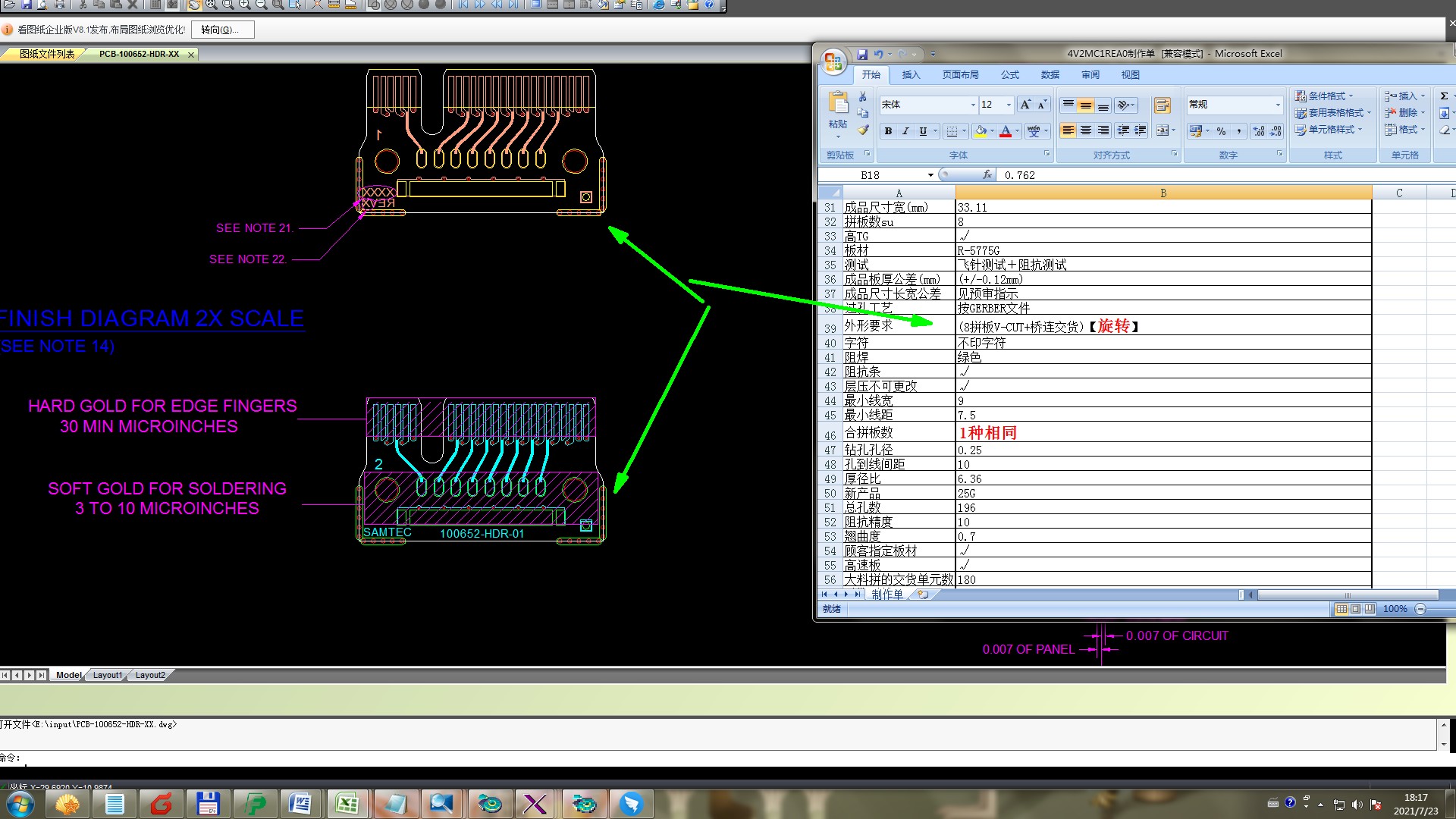The image size is (1456, 819).
Task: Toggle bold formatting in Excel
Action: pos(888,131)
